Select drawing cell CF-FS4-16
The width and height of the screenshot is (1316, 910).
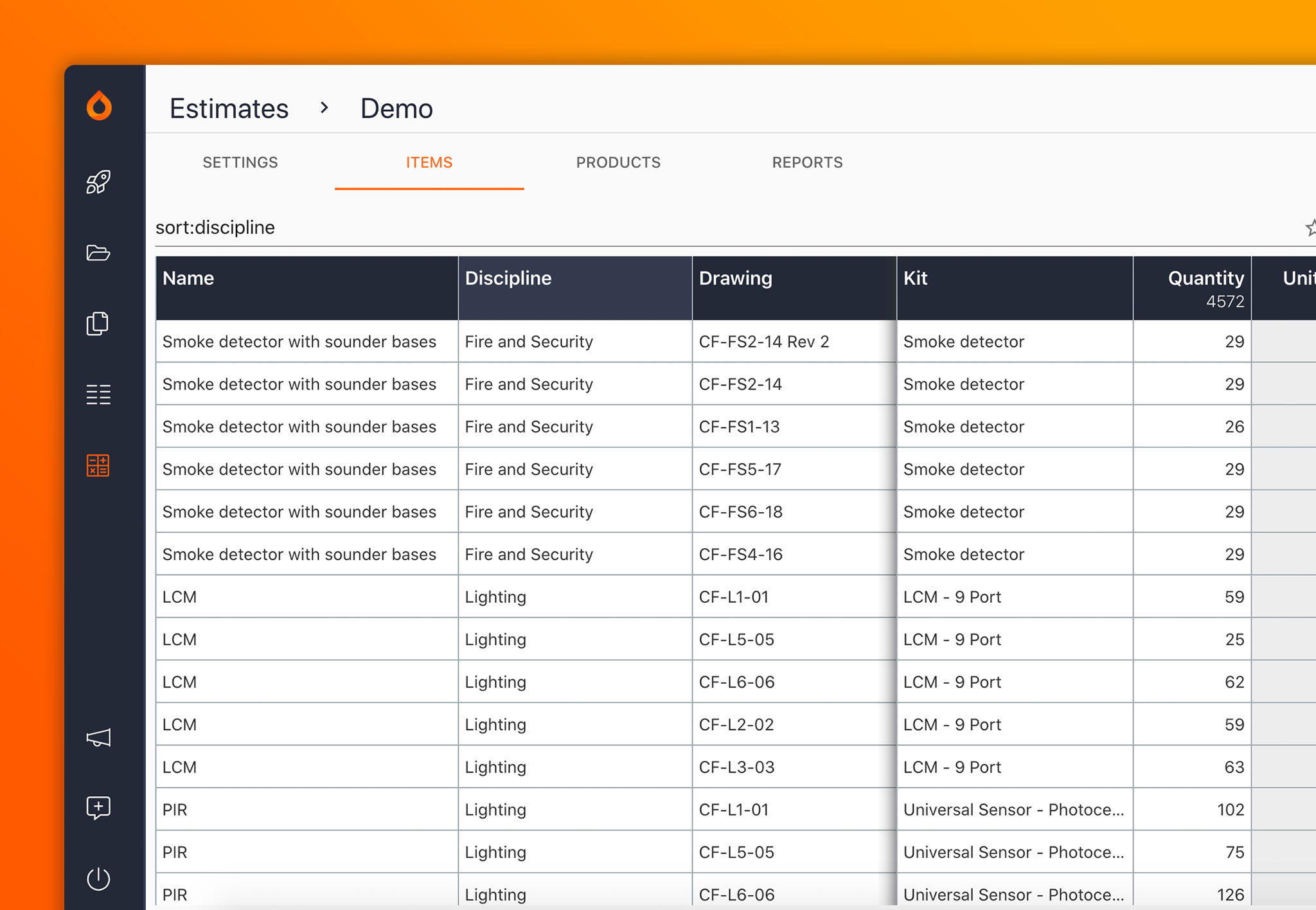(x=794, y=554)
